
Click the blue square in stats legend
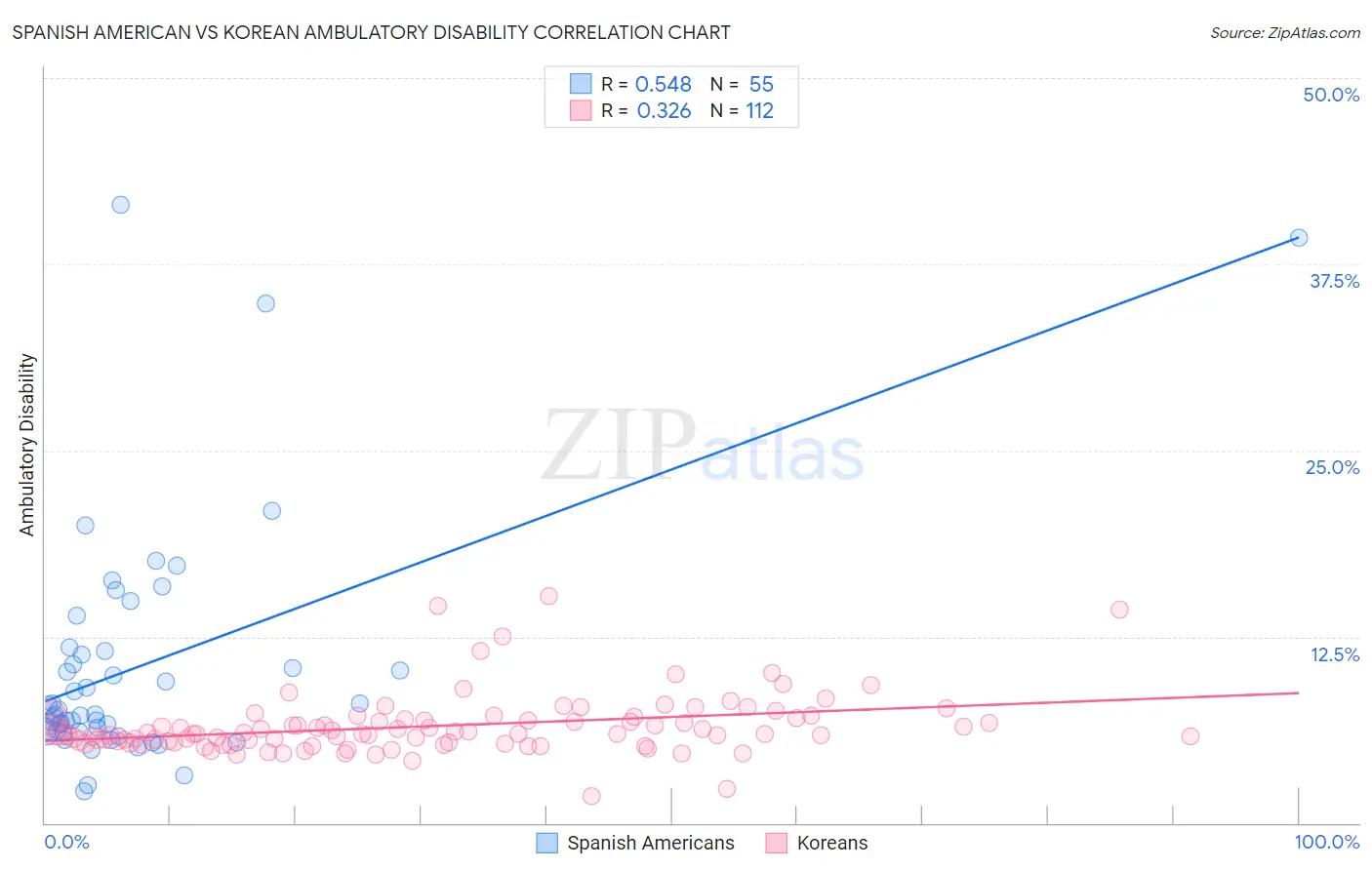click(581, 84)
